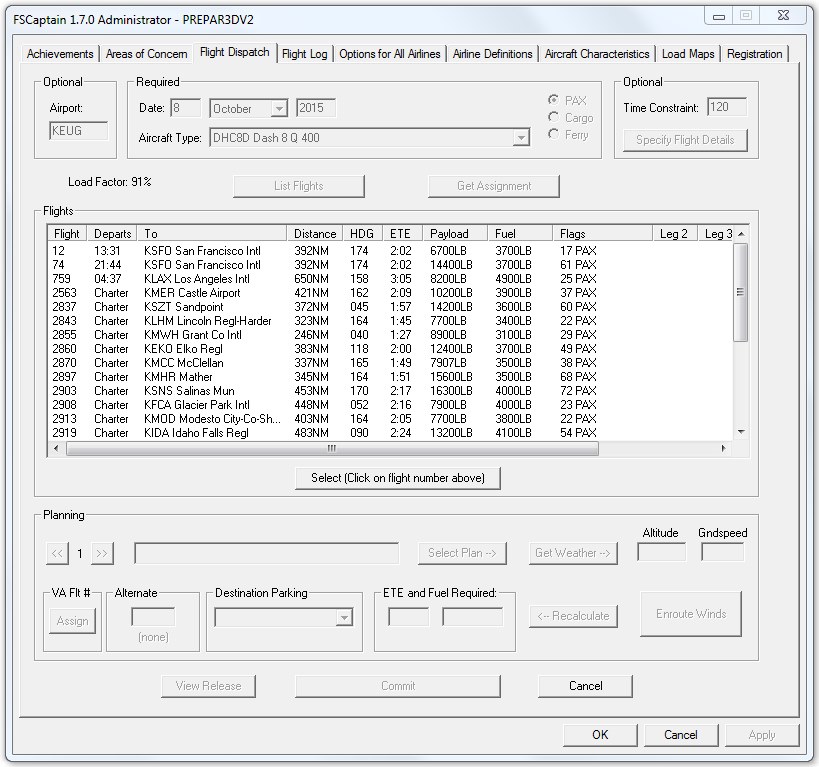
Task: Expand the Aircraft Type dropdown
Action: 521,138
